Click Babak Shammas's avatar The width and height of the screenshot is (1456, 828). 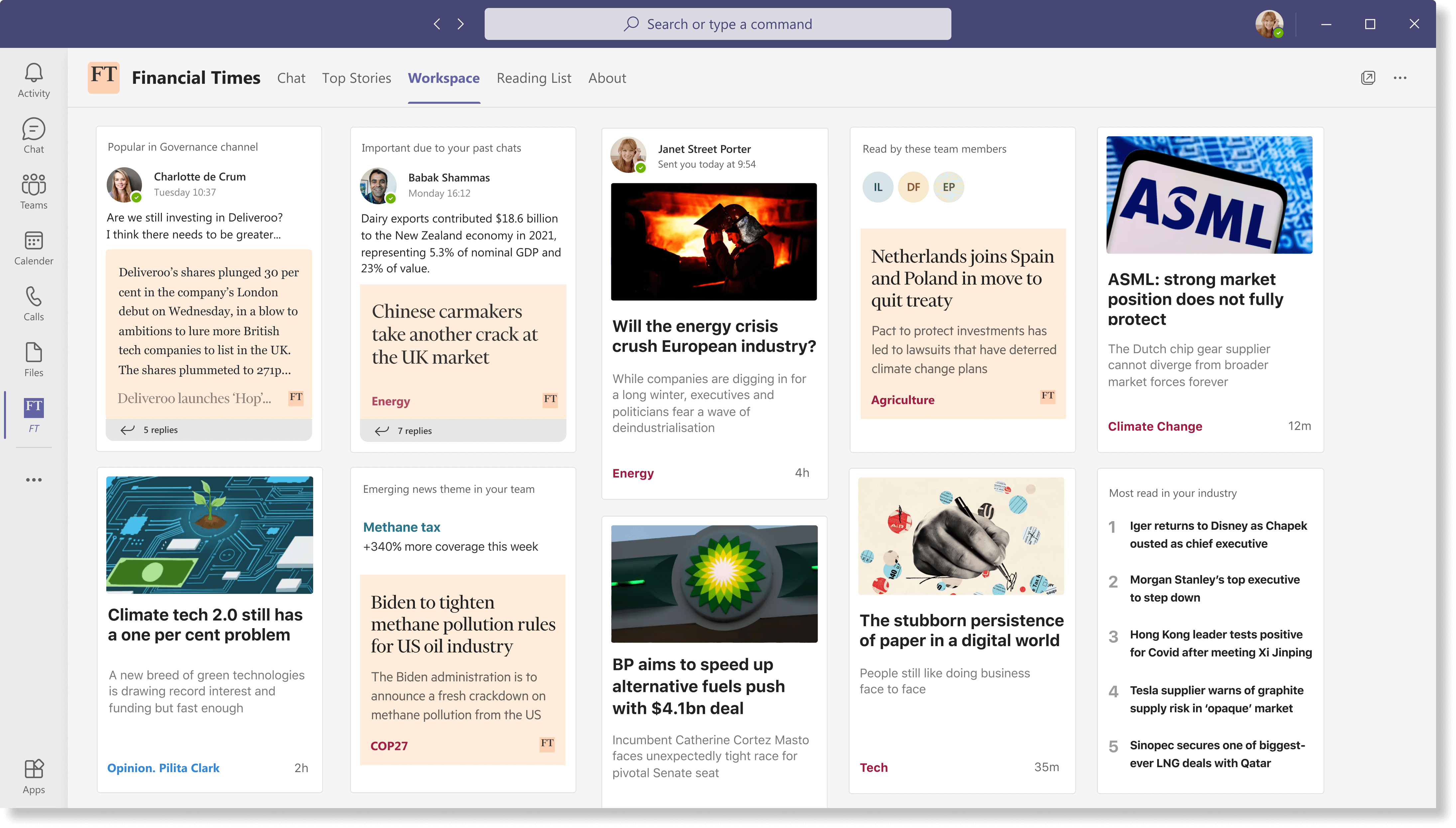(378, 186)
